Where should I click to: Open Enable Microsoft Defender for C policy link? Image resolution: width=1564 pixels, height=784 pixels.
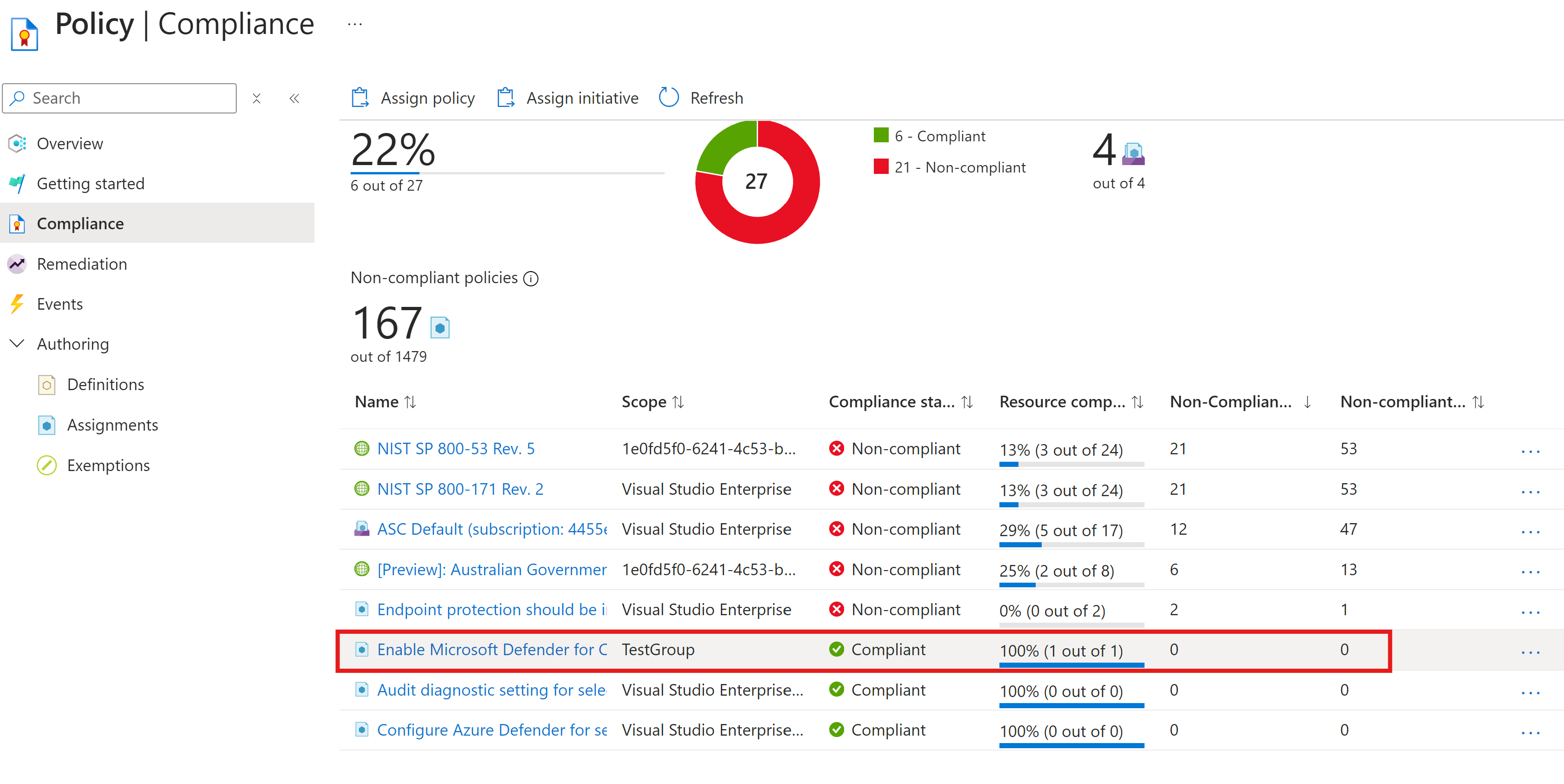click(492, 650)
